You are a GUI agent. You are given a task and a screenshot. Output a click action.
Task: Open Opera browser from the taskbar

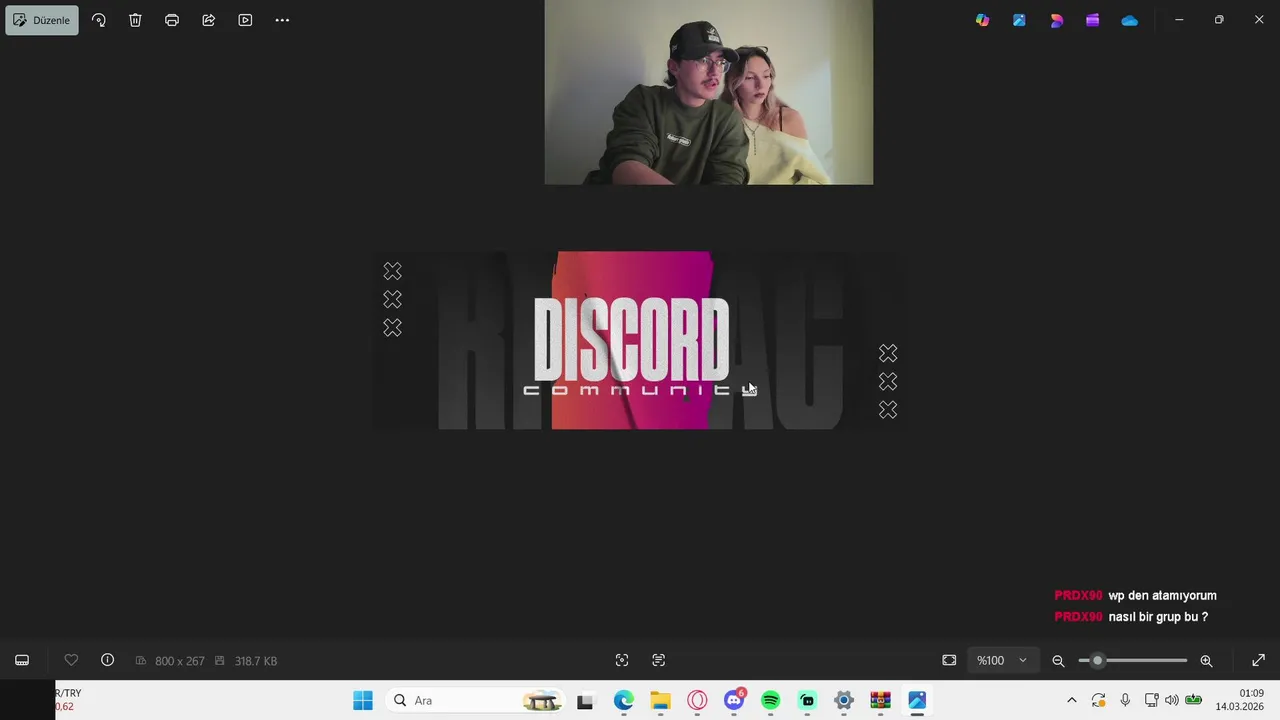(697, 700)
